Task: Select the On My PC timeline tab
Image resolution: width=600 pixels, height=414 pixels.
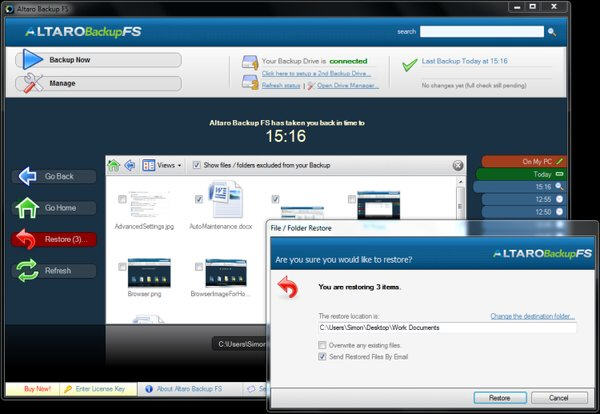Action: 523,161
